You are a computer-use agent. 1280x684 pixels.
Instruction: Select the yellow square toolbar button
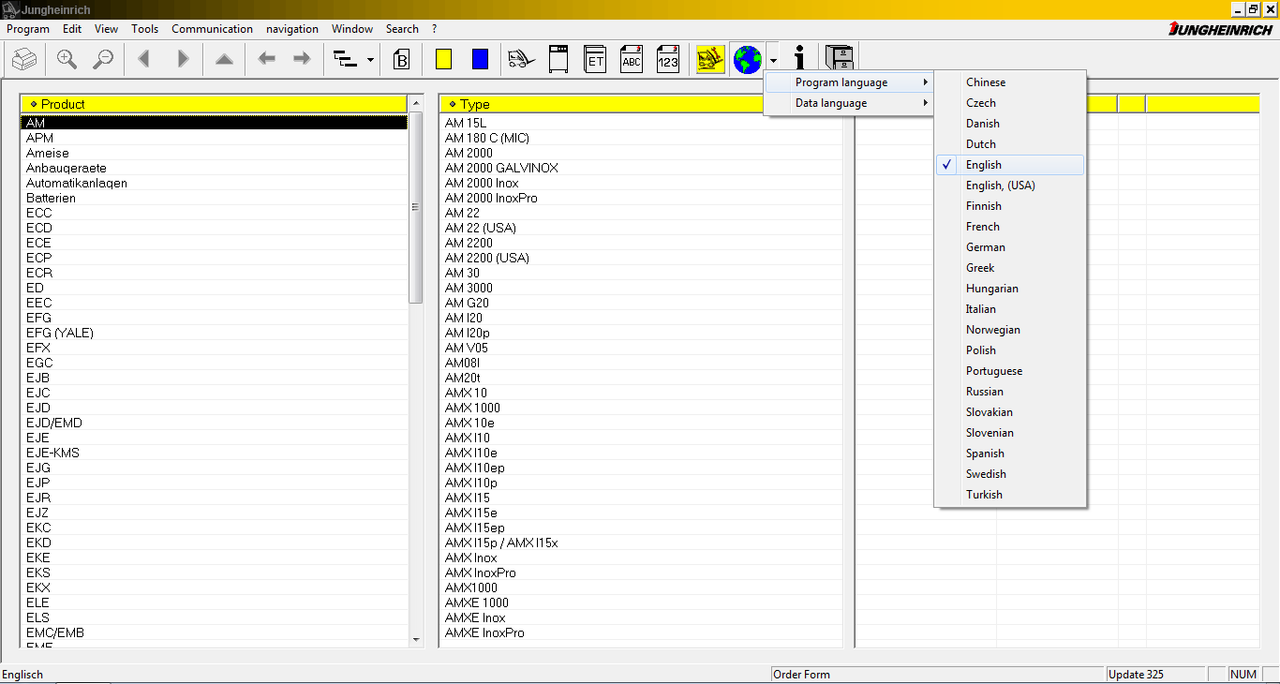[443, 59]
